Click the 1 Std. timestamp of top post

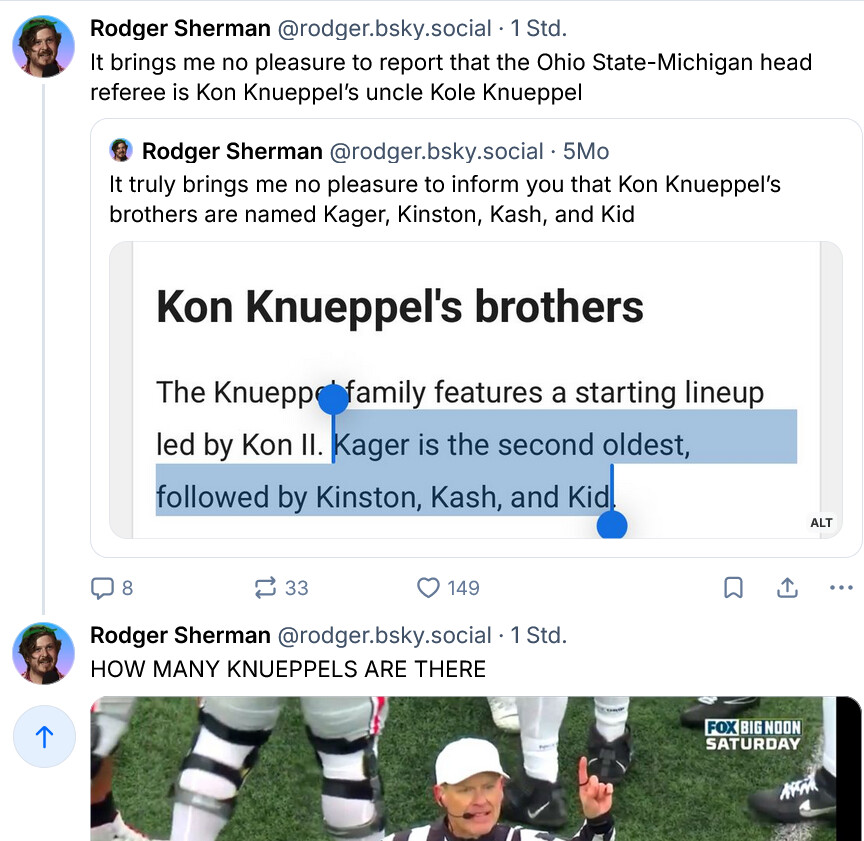pos(538,29)
